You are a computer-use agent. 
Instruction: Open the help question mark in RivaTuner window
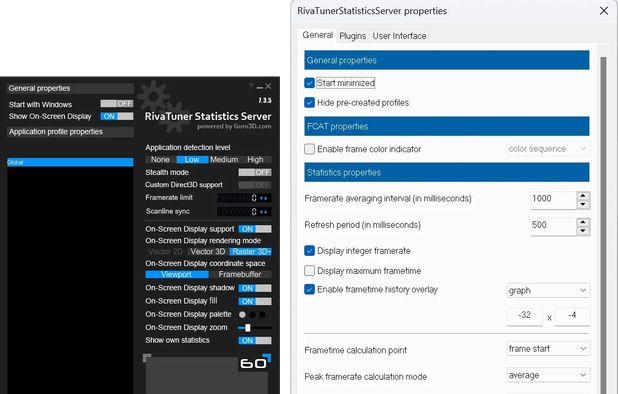251,86
